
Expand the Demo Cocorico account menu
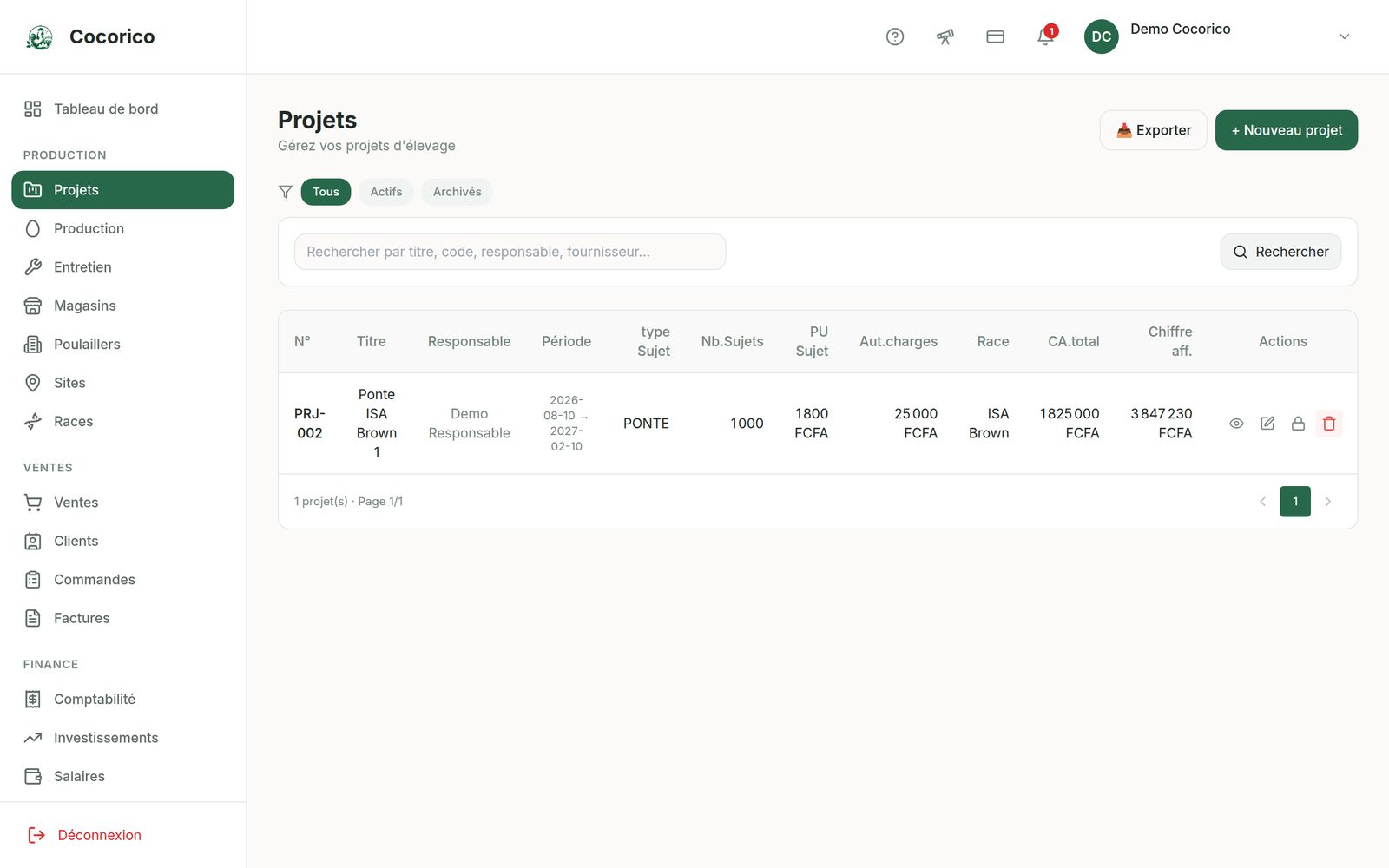[1344, 36]
